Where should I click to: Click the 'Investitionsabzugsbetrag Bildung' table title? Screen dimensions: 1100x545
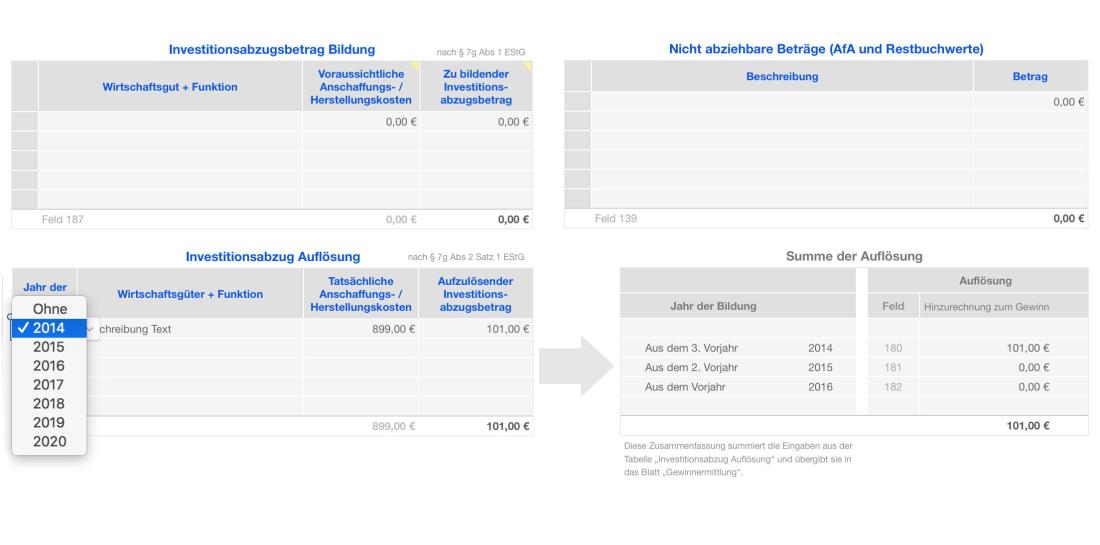[271, 49]
